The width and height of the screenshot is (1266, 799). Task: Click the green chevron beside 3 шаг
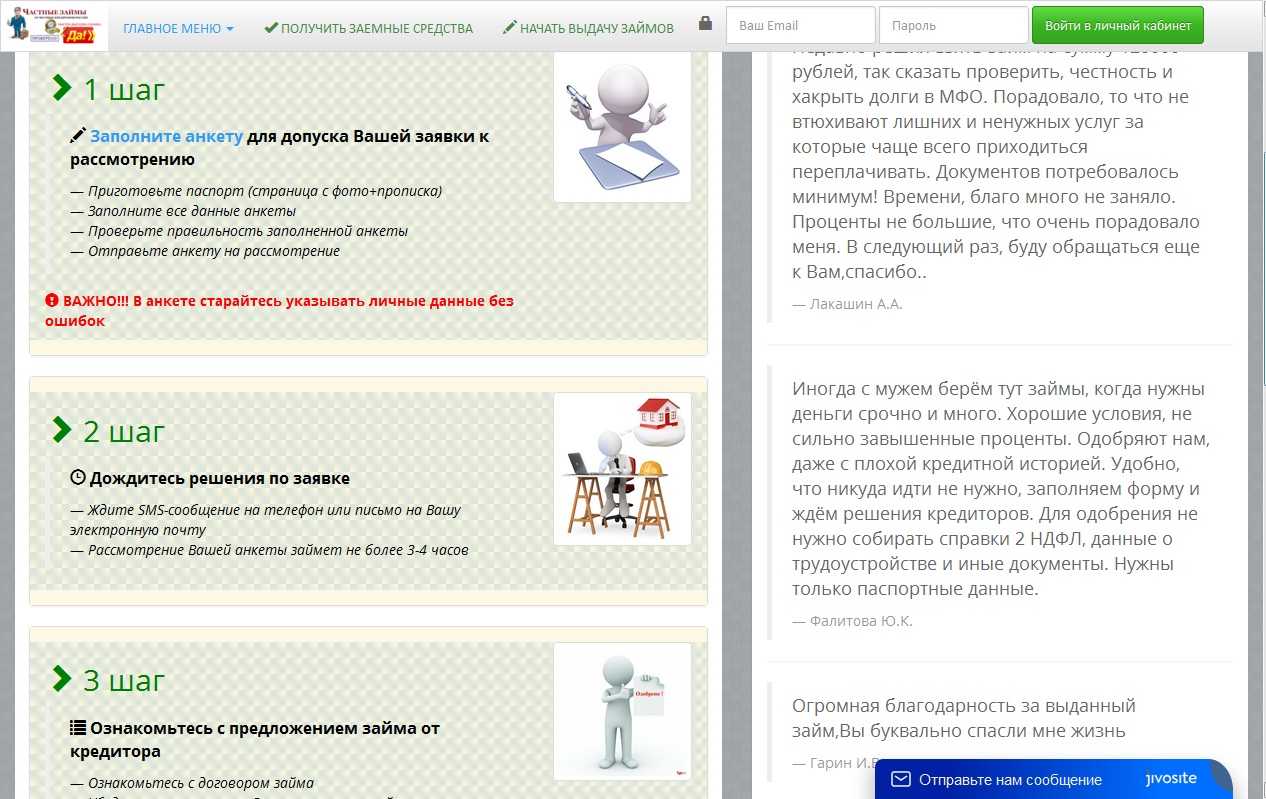coord(62,679)
